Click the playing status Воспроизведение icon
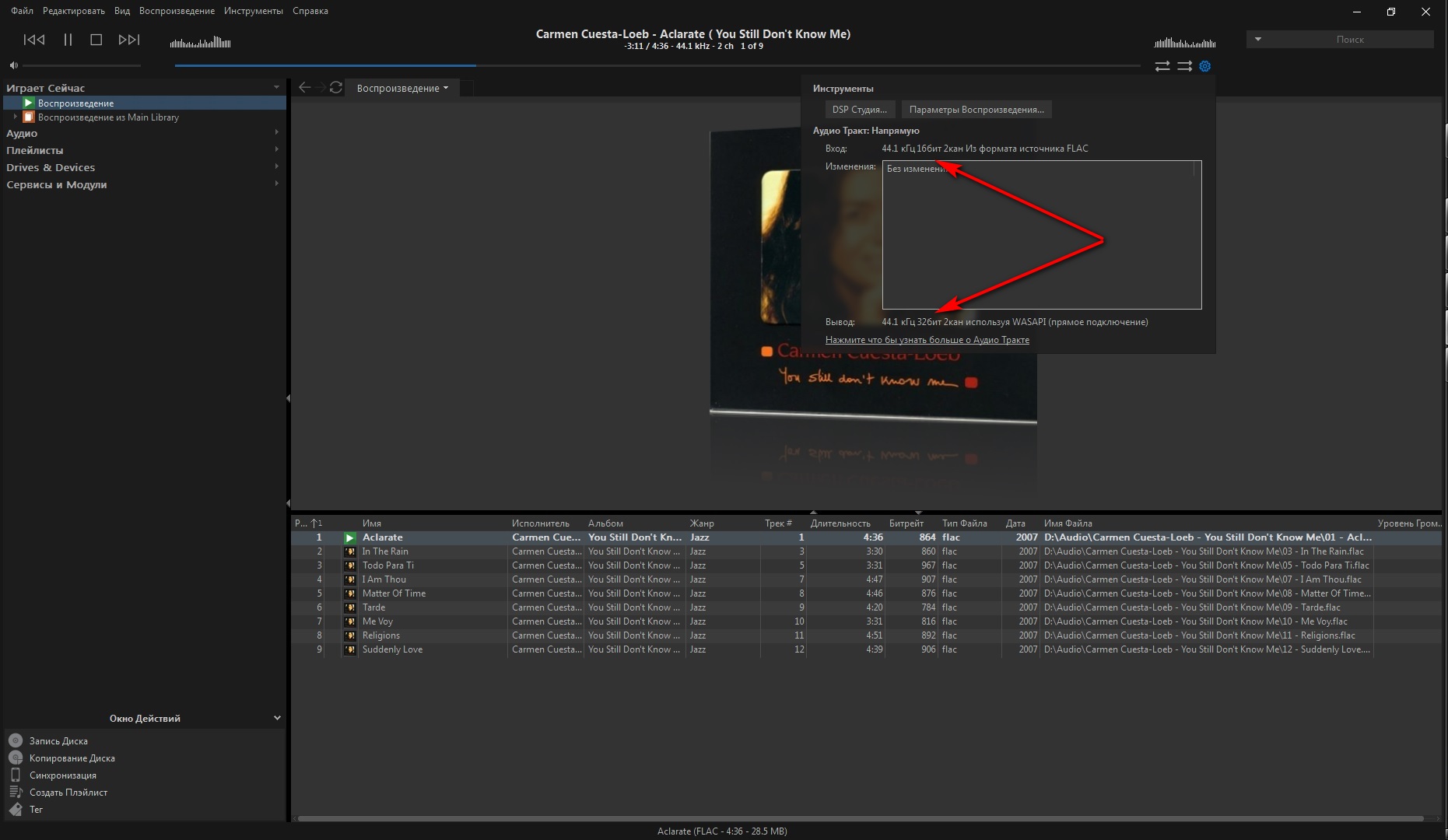The width and height of the screenshot is (1448, 840). (29, 103)
